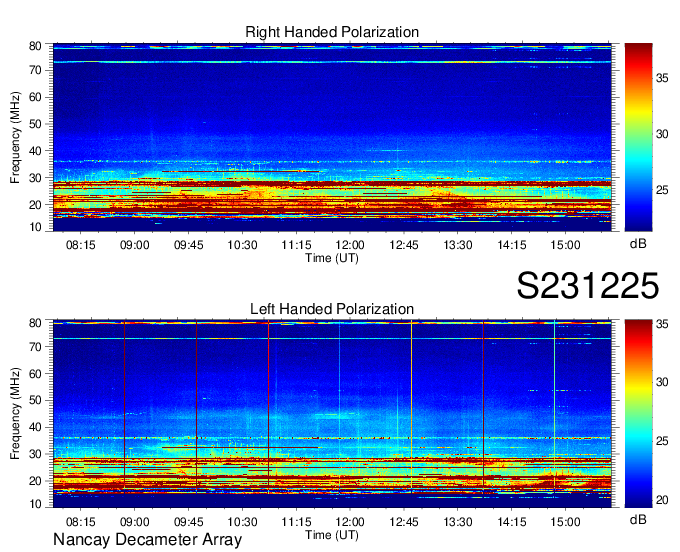Click the 50 MHz tick label on the left-handed plot
This screenshot has width=680, height=552.
click(35, 400)
